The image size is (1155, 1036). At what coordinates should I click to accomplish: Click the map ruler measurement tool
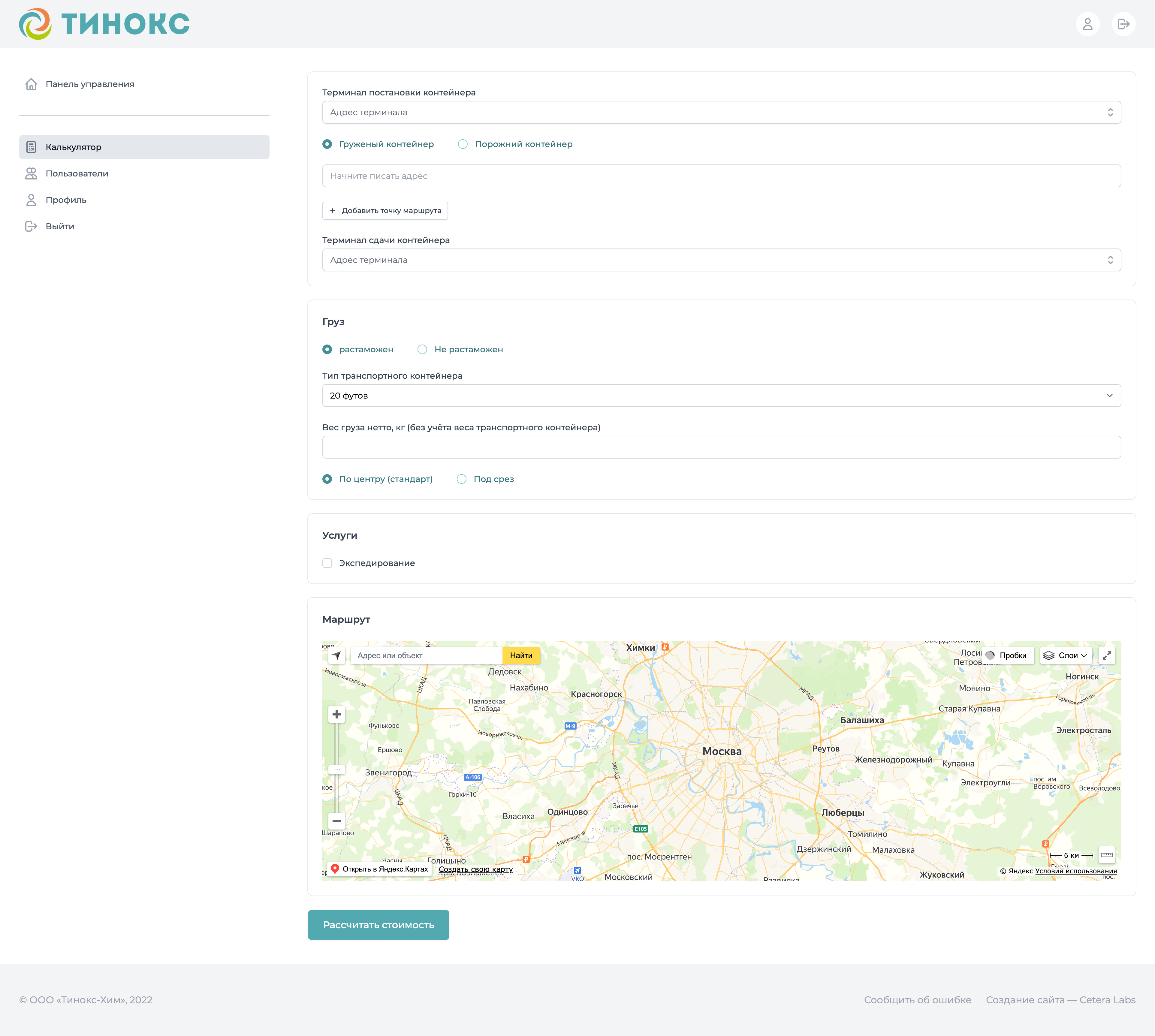[1107, 855]
